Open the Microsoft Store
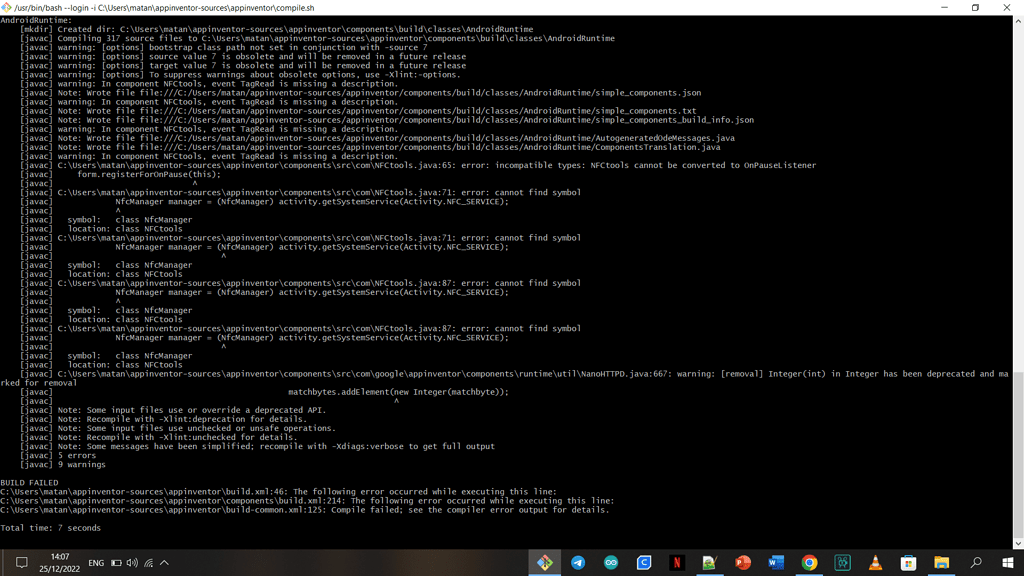 pyautogui.click(x=908, y=561)
